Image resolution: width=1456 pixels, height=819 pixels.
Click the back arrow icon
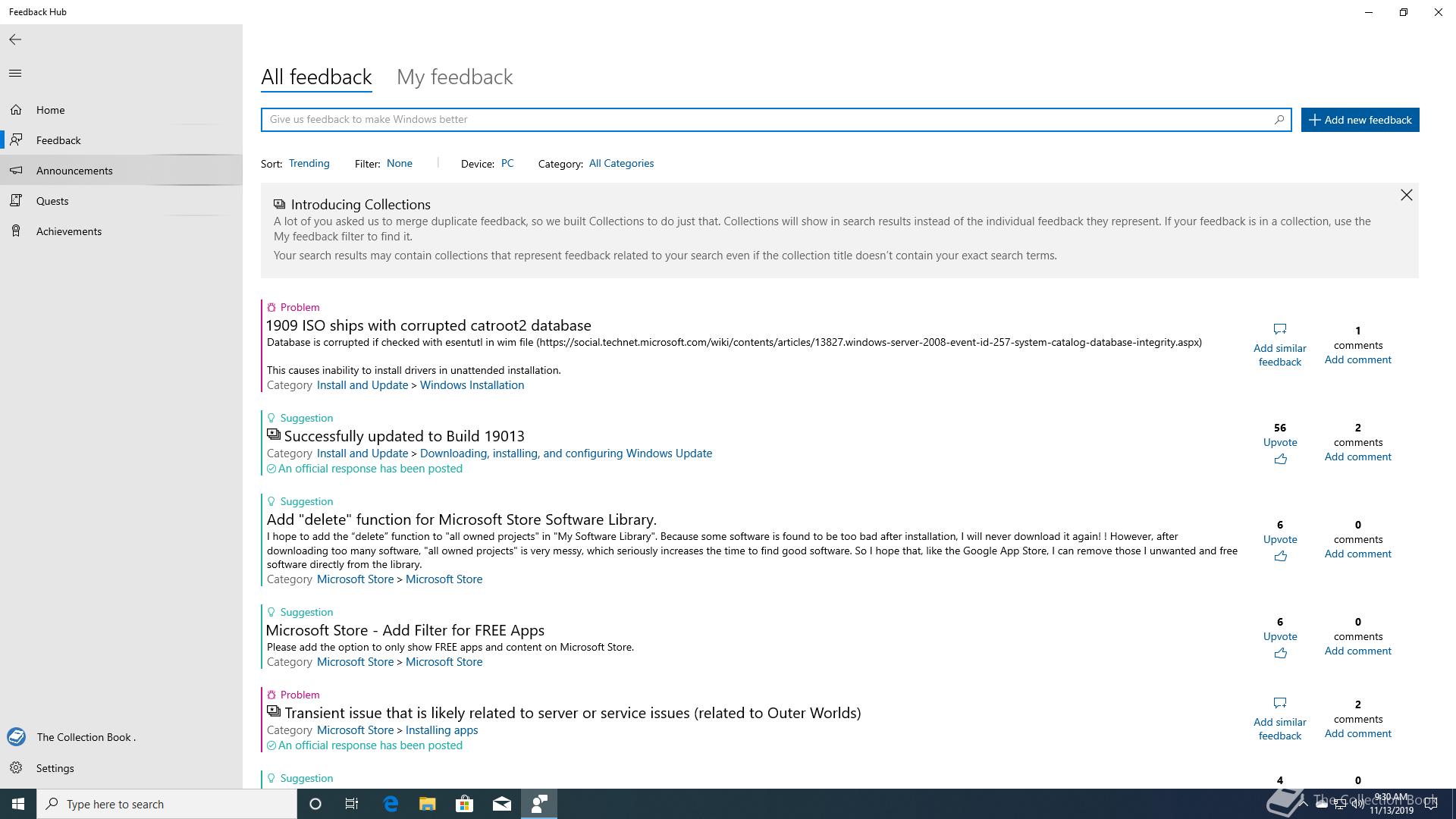15,39
